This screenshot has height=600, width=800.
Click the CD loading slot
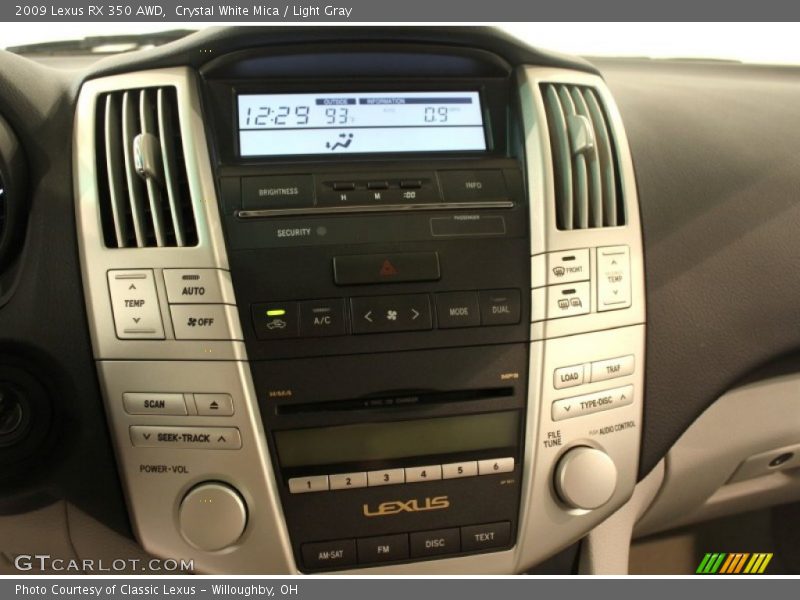[394, 401]
